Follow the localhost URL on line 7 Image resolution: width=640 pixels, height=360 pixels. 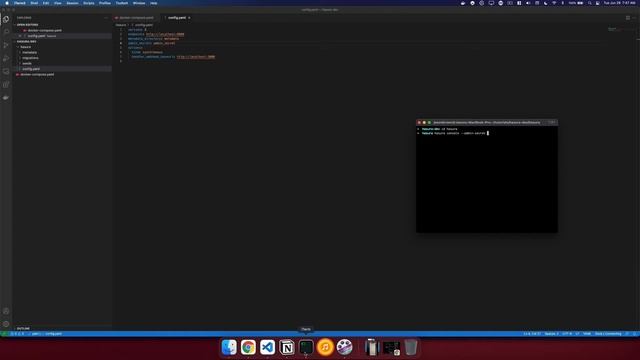click(196, 57)
